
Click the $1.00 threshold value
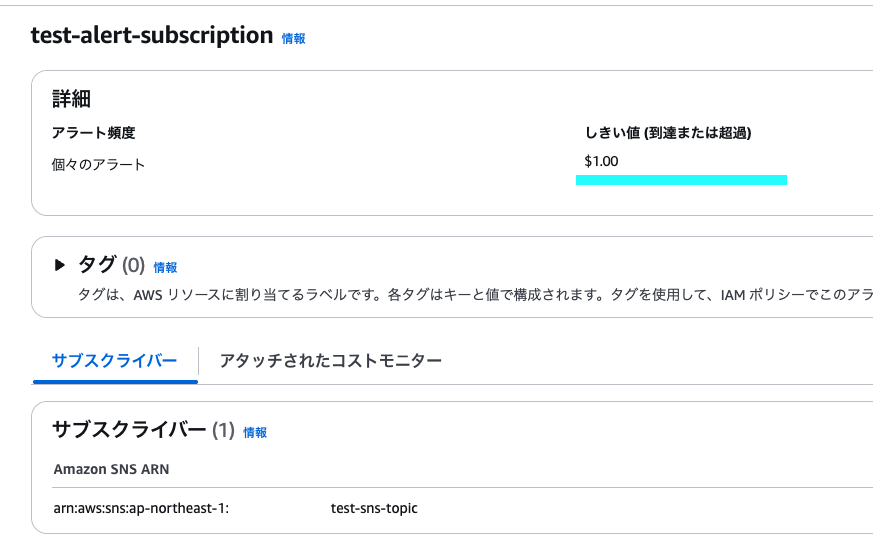click(x=601, y=161)
